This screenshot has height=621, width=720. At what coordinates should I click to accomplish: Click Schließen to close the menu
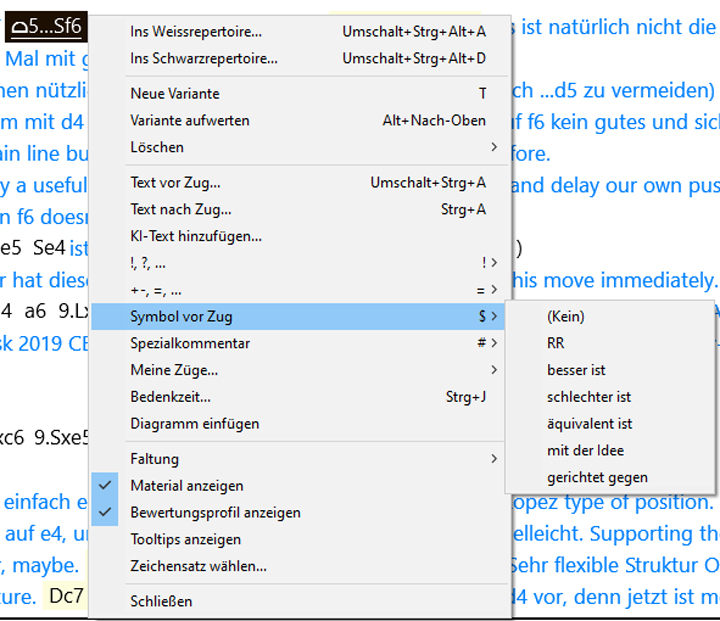pyautogui.click(x=161, y=602)
